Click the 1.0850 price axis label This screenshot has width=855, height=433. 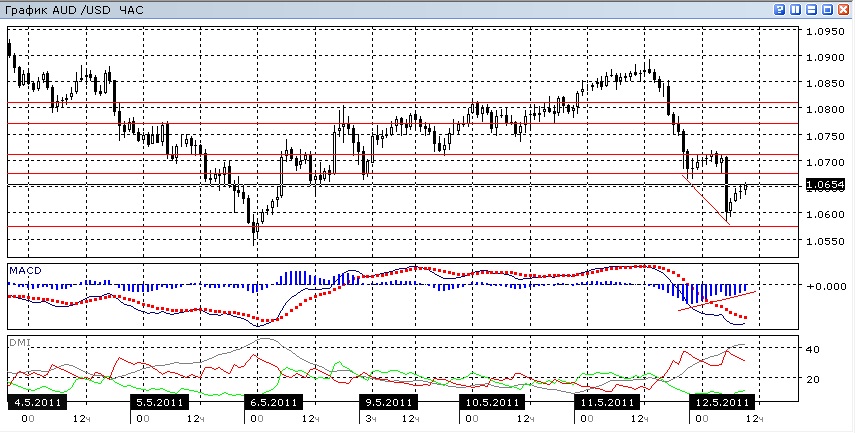pos(825,83)
